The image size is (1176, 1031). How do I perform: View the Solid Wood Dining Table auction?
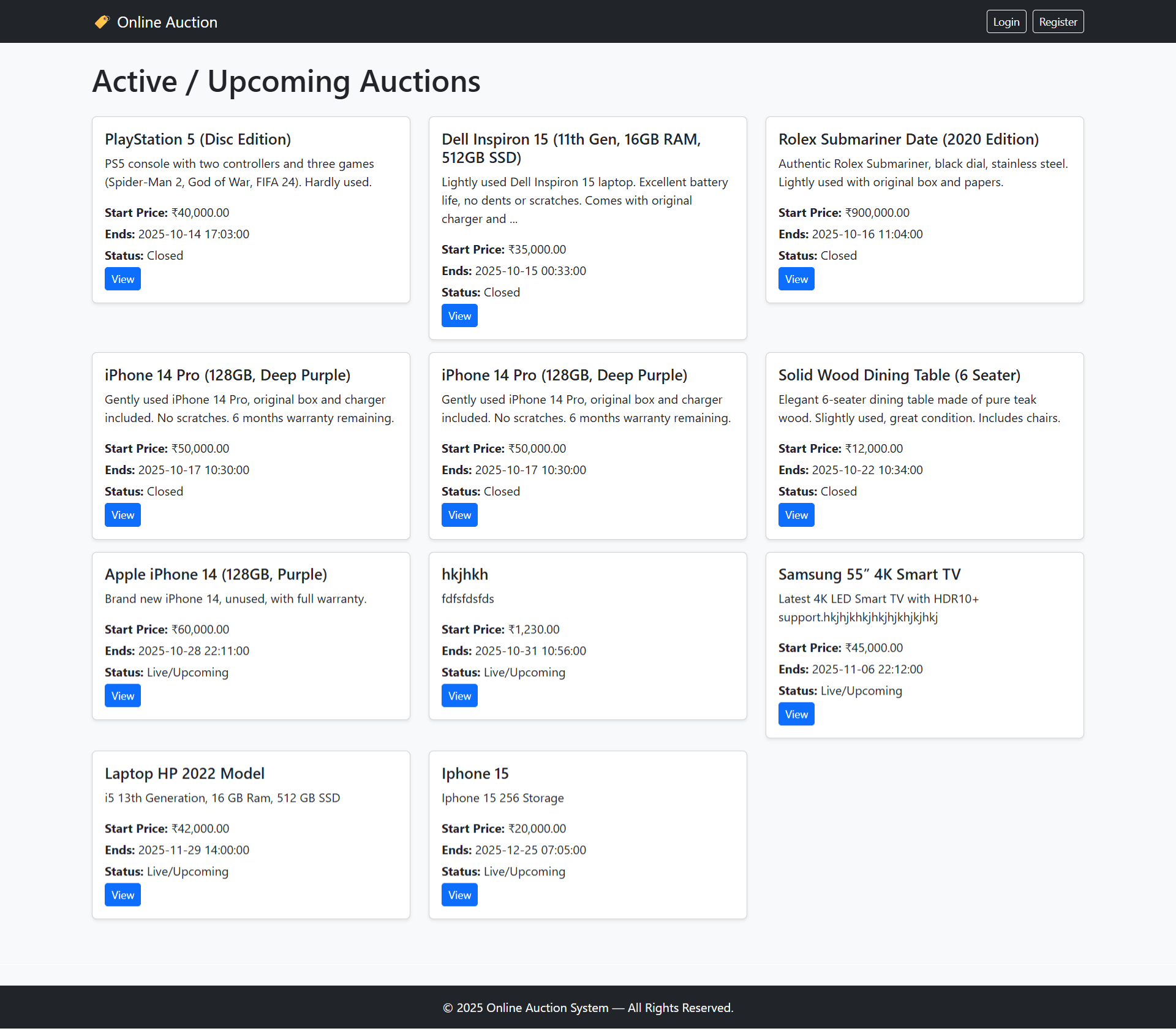(x=796, y=515)
